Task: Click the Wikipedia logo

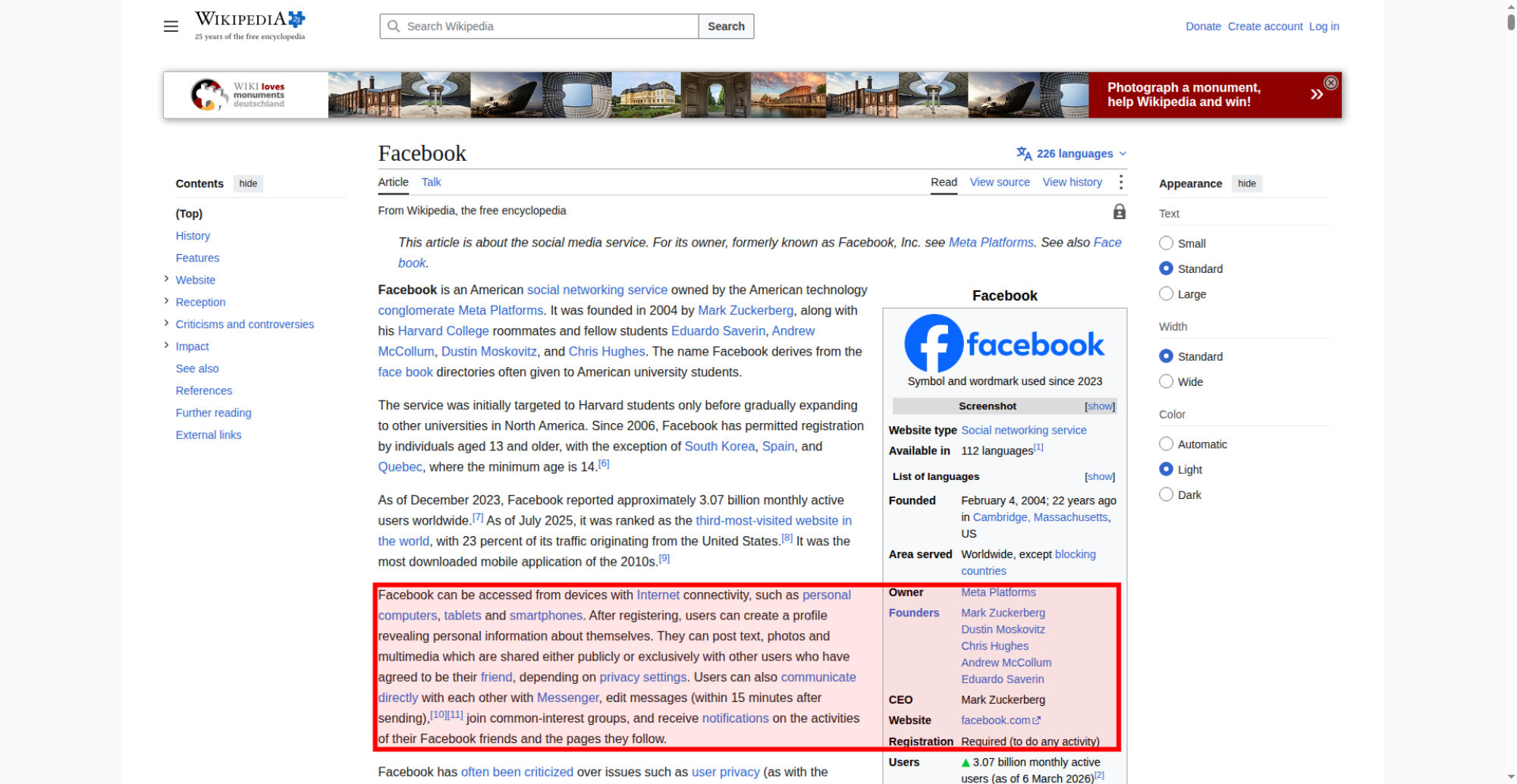Action: click(250, 26)
